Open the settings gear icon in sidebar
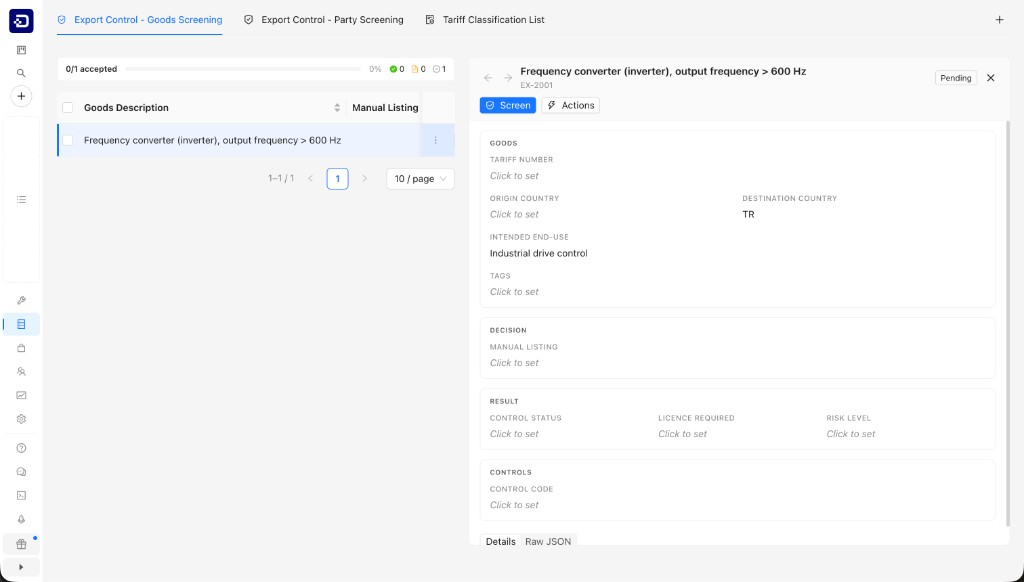 21,419
